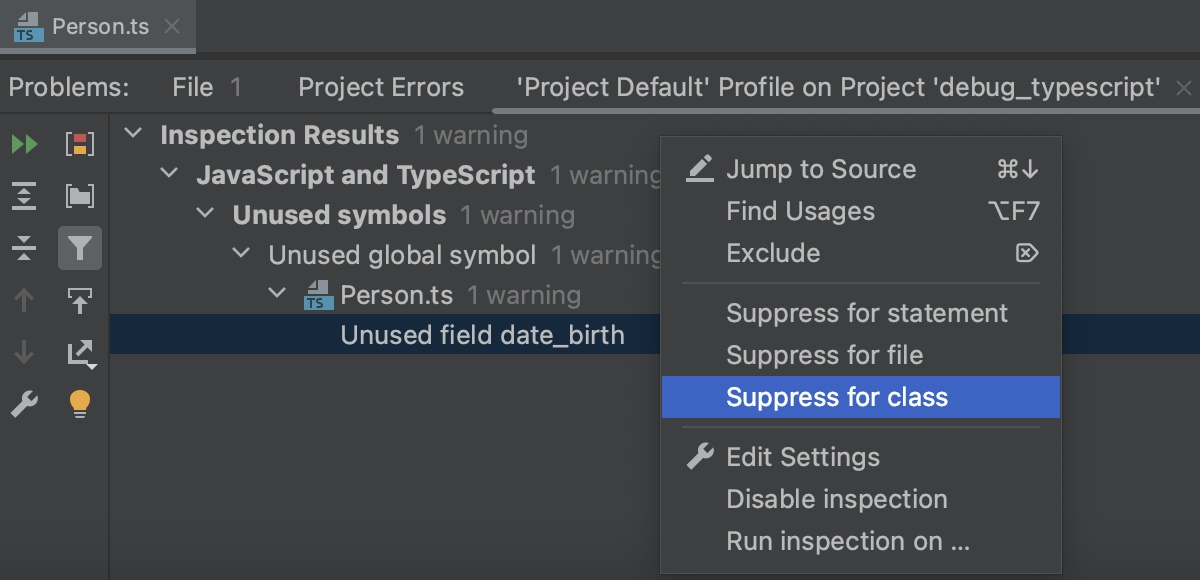
Task: Select Suppress for class in the menu
Action: (838, 397)
